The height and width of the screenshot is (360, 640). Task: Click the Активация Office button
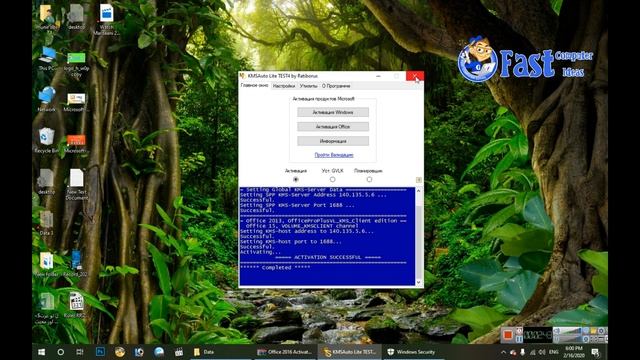(x=333, y=127)
